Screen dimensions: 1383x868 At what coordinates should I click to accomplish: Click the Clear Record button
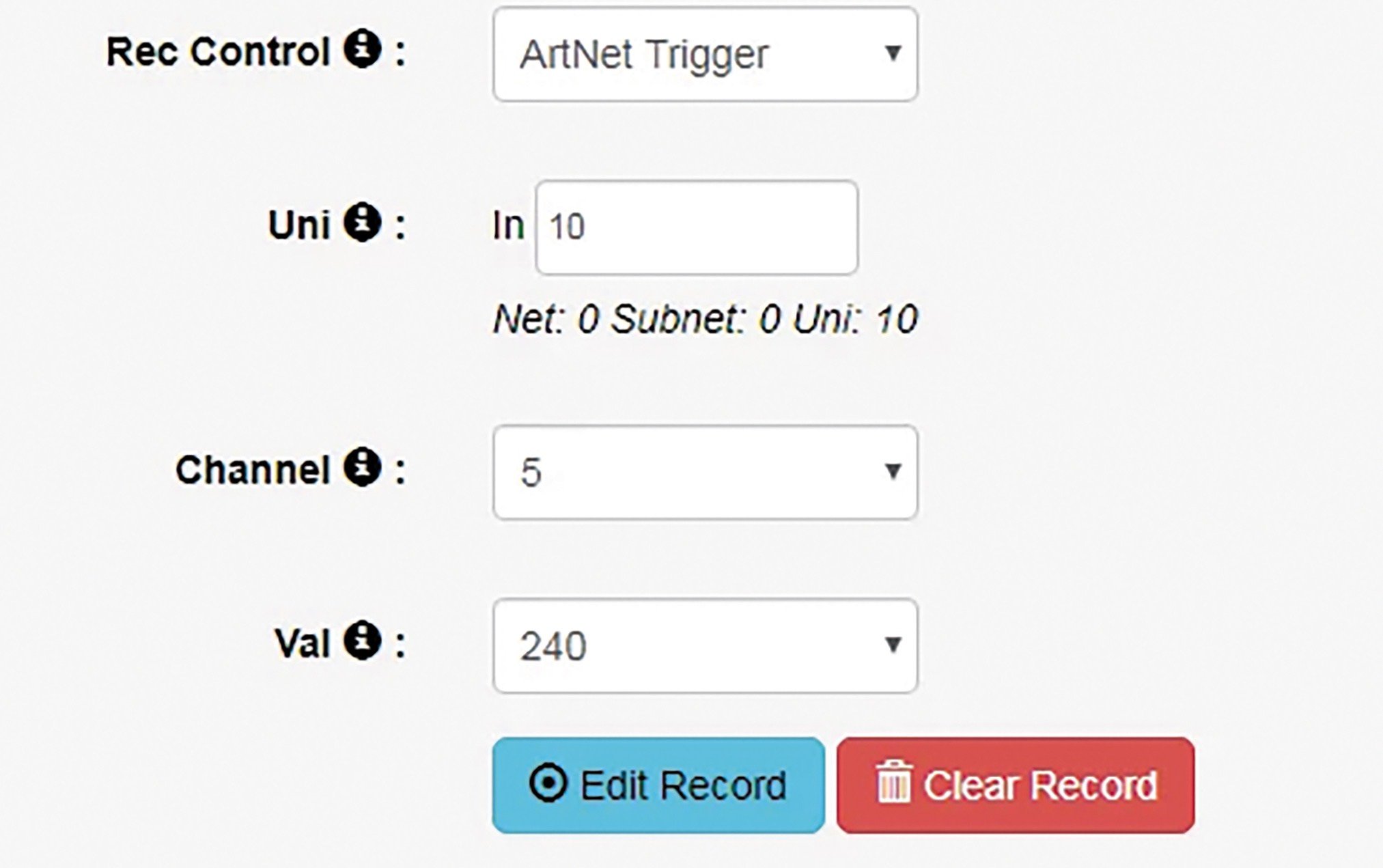coord(1016,785)
